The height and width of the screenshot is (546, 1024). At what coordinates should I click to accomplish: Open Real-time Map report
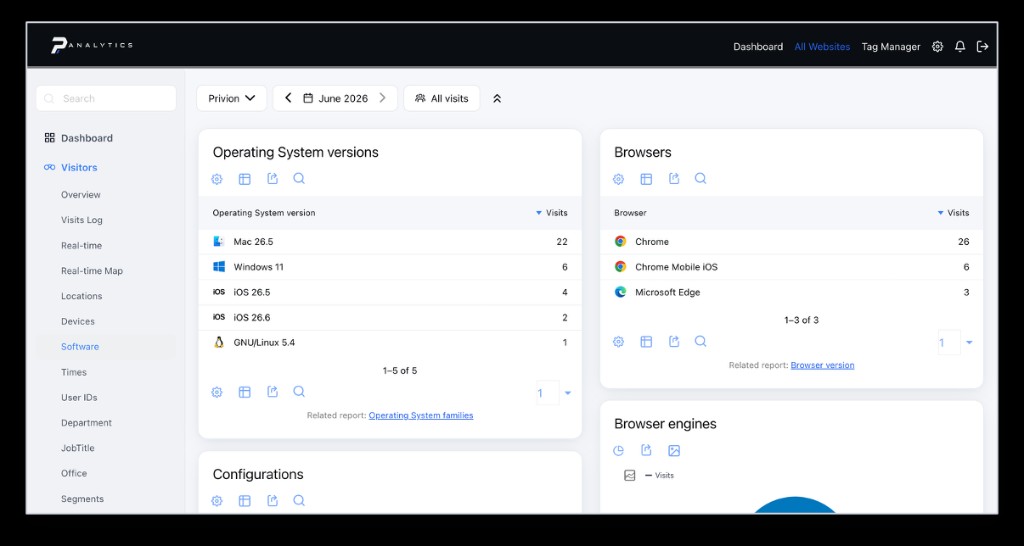[x=92, y=270]
